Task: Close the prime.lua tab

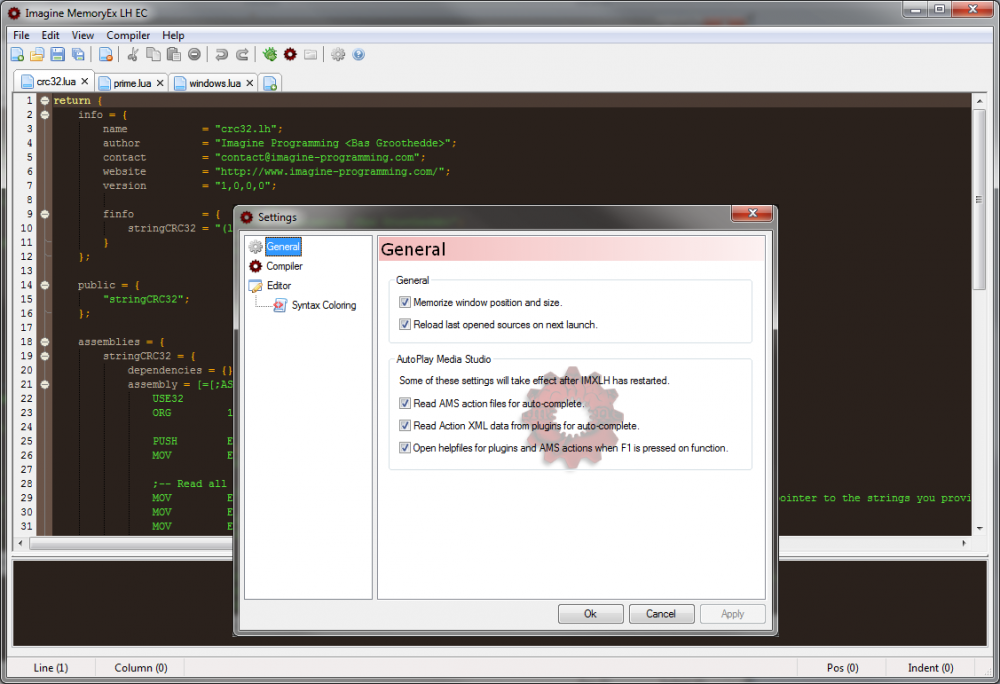Action: pyautogui.click(x=160, y=84)
